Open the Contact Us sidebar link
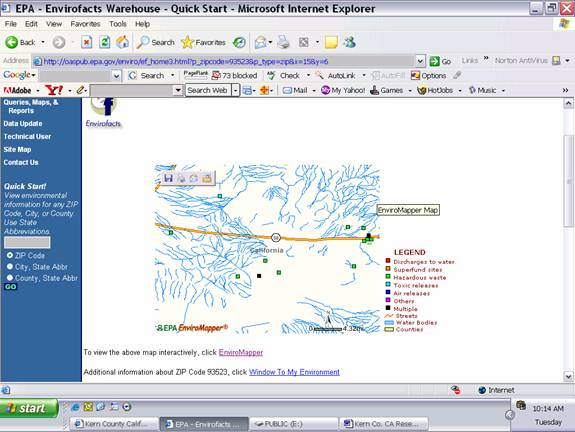 [x=21, y=162]
